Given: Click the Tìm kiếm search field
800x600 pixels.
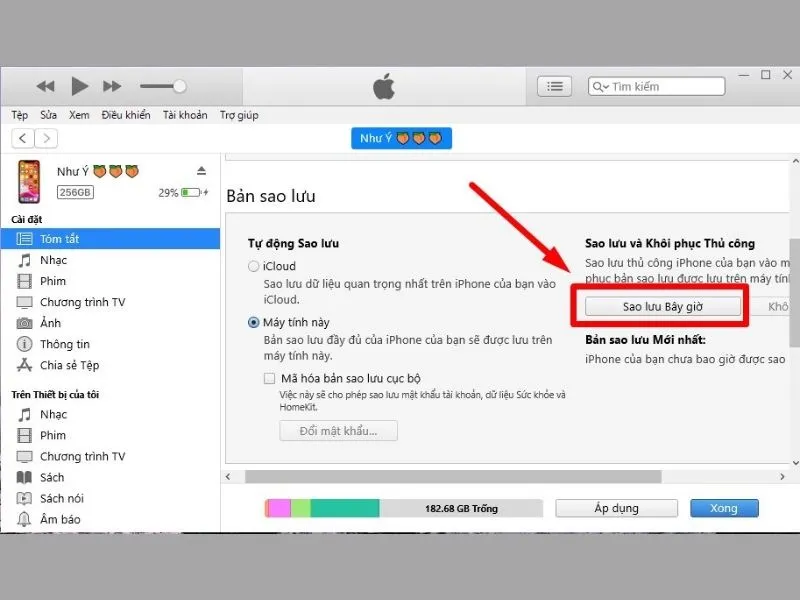Looking at the screenshot, I should (657, 86).
